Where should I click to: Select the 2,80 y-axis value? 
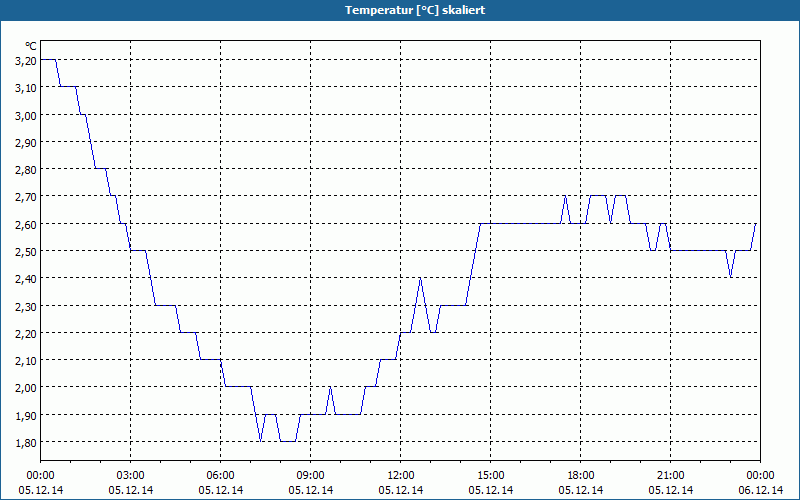pyautogui.click(x=26, y=169)
